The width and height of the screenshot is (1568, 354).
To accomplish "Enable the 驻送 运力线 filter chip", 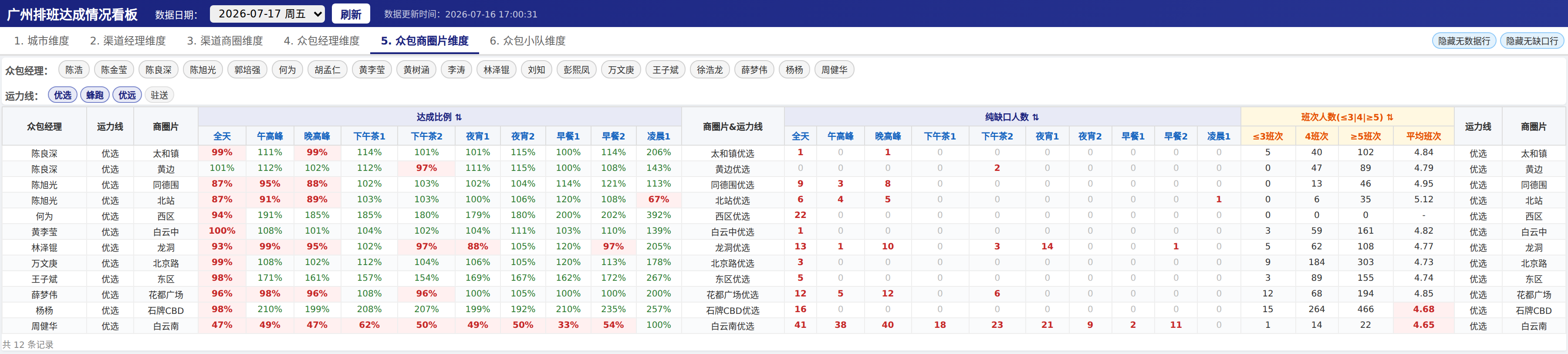I will pos(159,95).
